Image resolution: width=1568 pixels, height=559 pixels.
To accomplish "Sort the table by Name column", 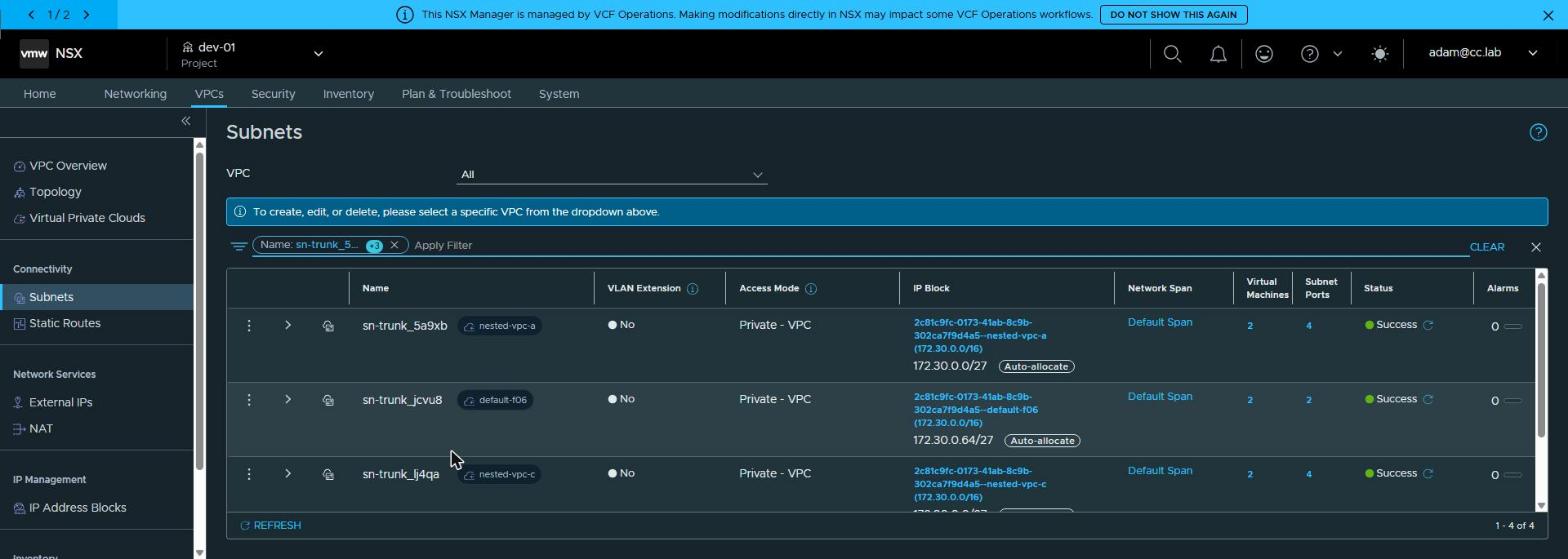I will pos(375,289).
